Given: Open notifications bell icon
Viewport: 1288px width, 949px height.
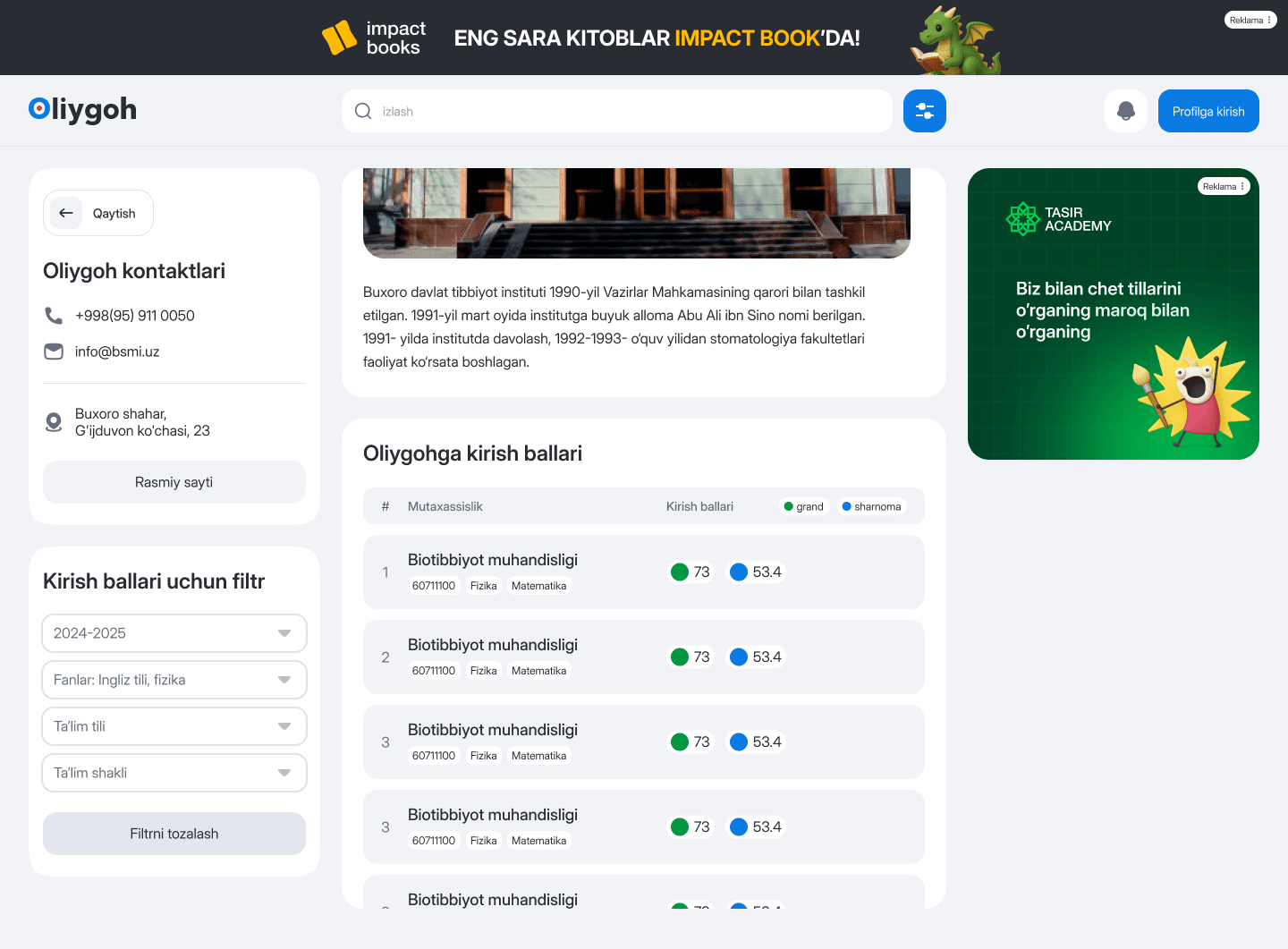Looking at the screenshot, I should click(1125, 111).
